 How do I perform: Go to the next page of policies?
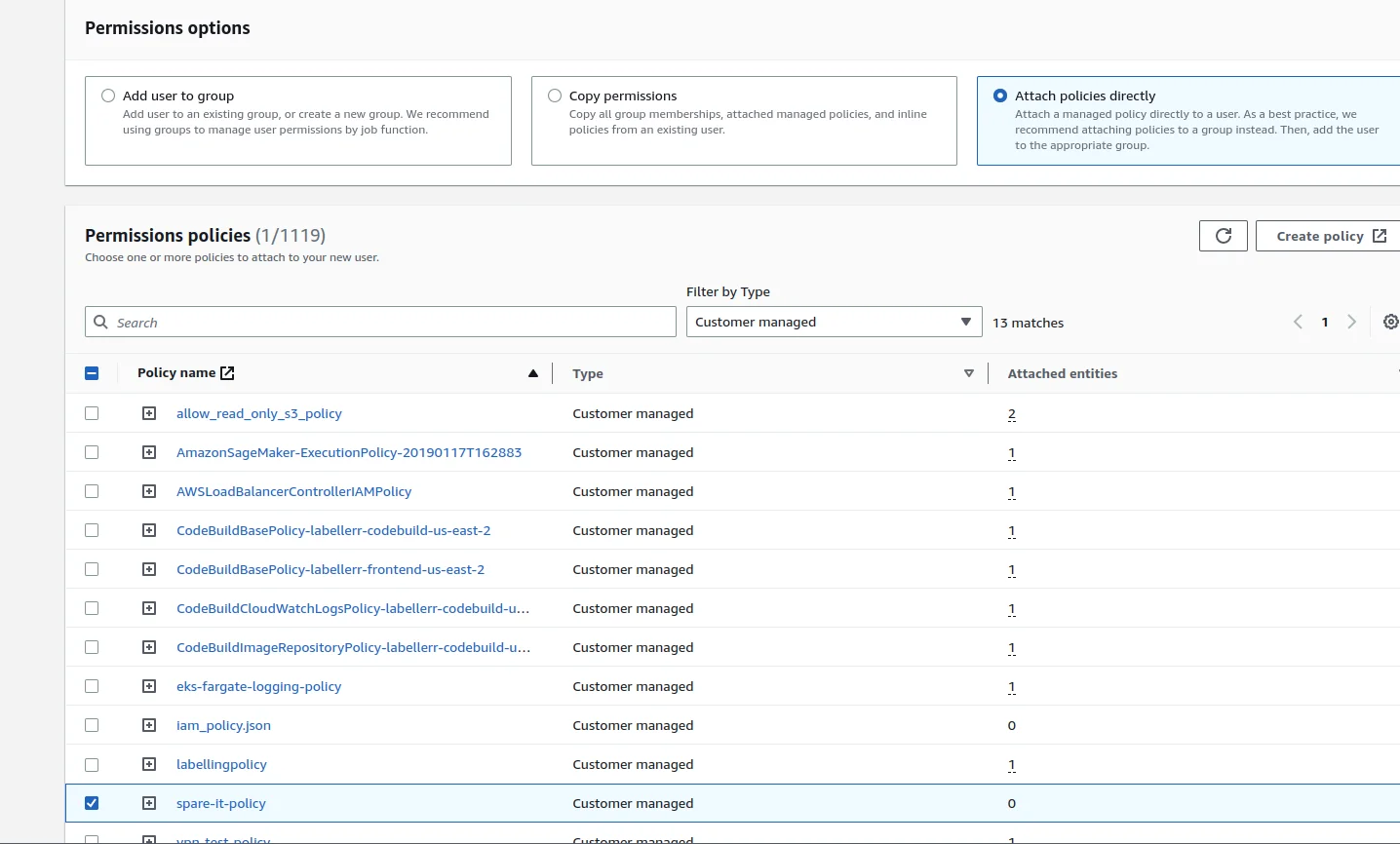click(1351, 322)
